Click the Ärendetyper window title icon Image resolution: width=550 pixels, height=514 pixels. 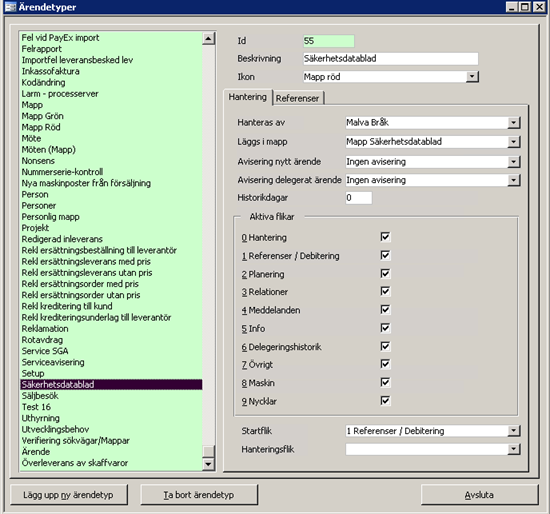coord(10,7)
